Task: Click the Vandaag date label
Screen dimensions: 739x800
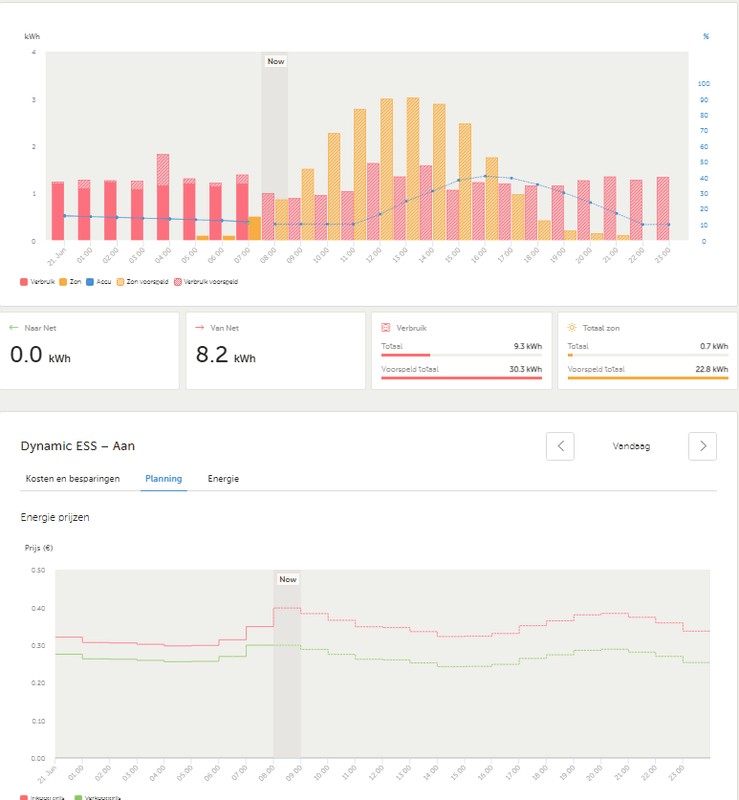Action: (x=631, y=446)
